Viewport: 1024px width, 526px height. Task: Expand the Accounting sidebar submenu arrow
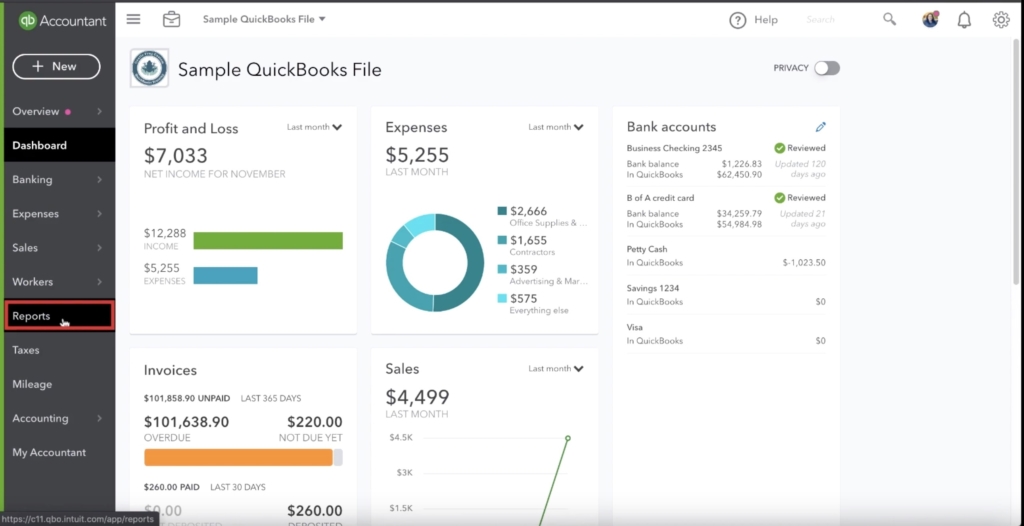(x=99, y=418)
